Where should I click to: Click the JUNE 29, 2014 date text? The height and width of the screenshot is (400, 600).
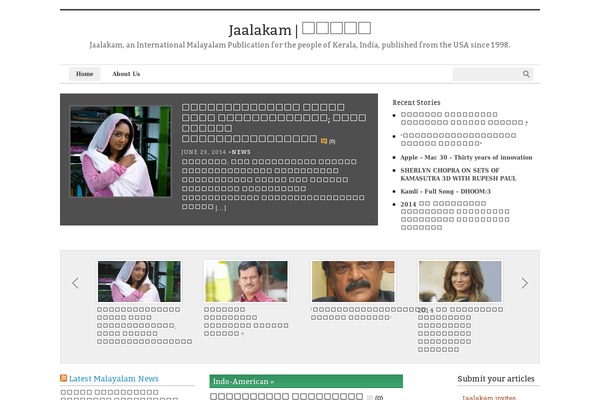[204, 152]
